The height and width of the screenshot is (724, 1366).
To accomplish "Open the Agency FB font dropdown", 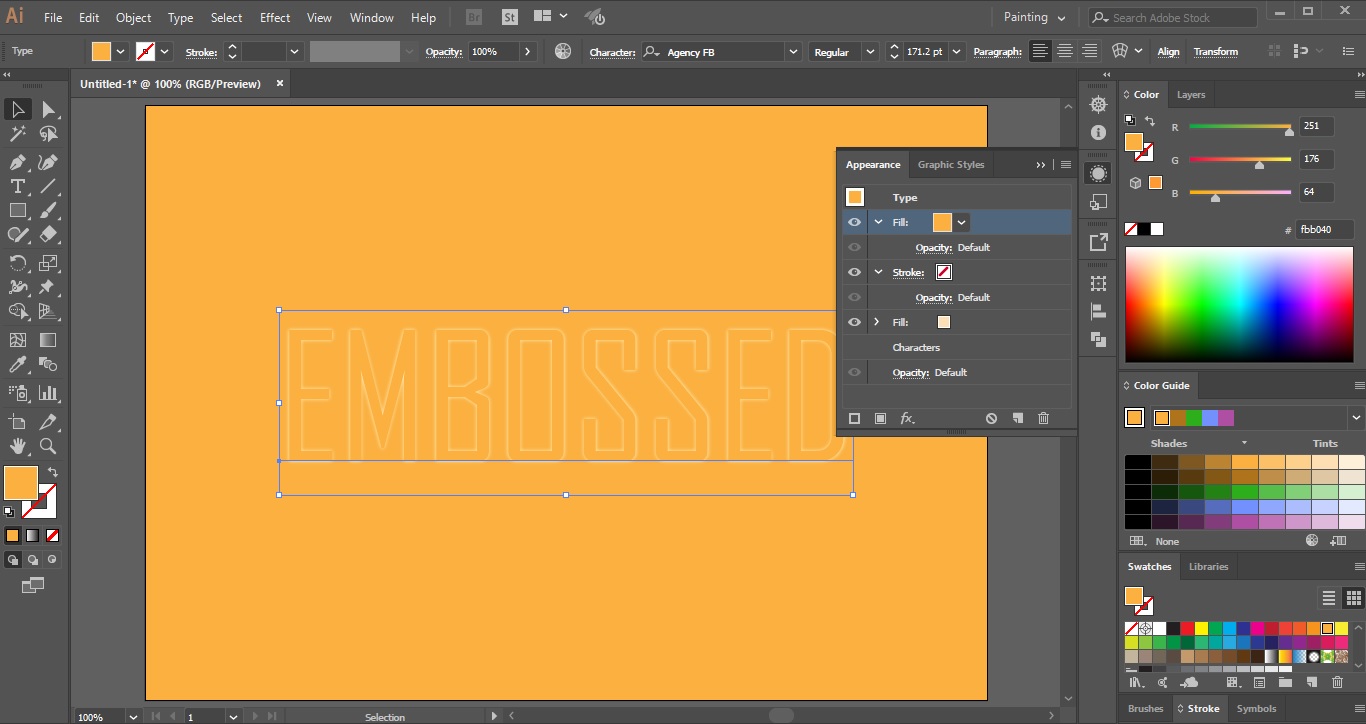I will [791, 51].
